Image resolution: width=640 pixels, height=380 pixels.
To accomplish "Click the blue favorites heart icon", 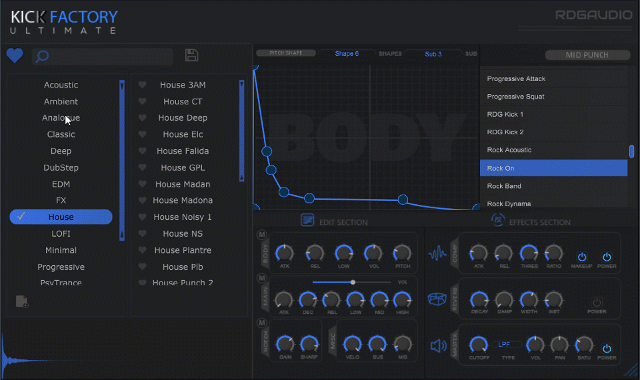I will (x=15, y=56).
